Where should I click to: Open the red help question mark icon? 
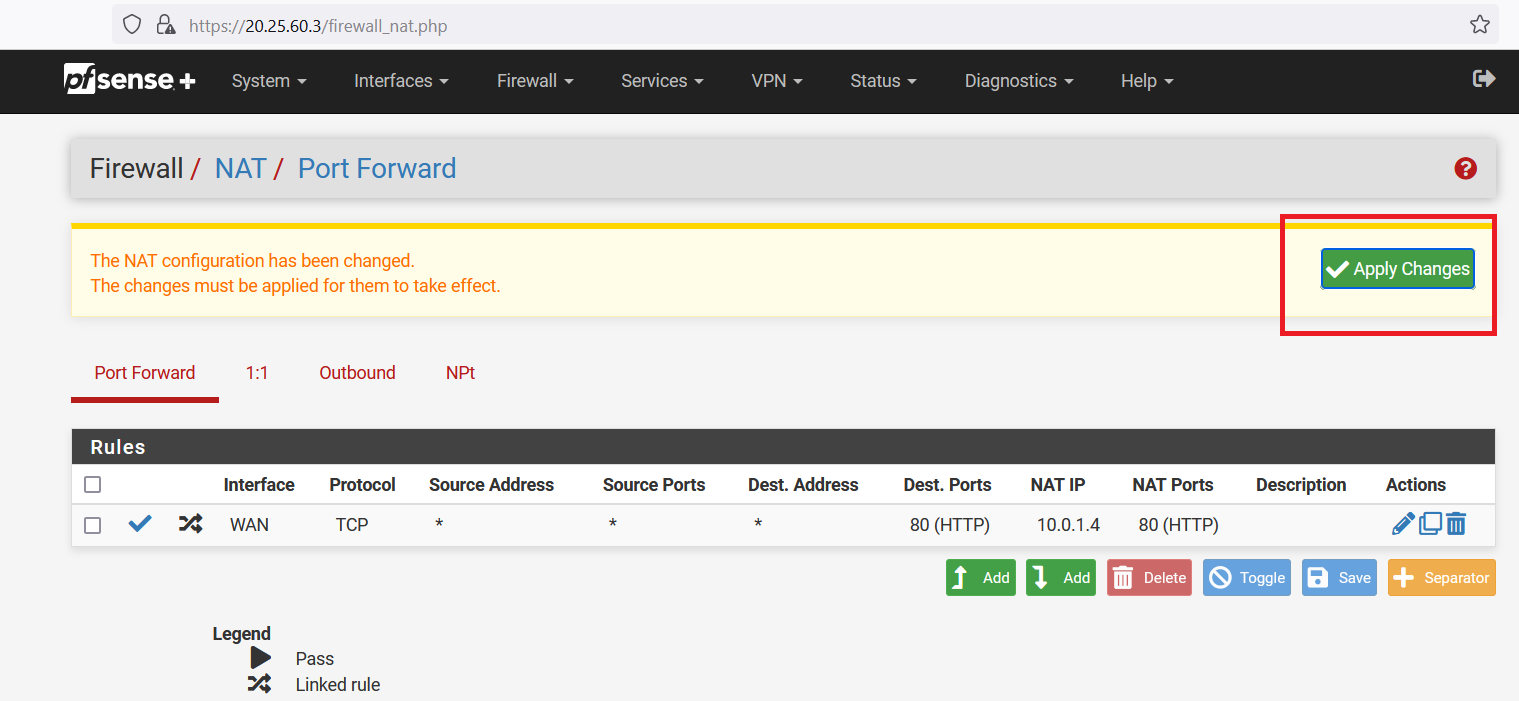[x=1465, y=169]
